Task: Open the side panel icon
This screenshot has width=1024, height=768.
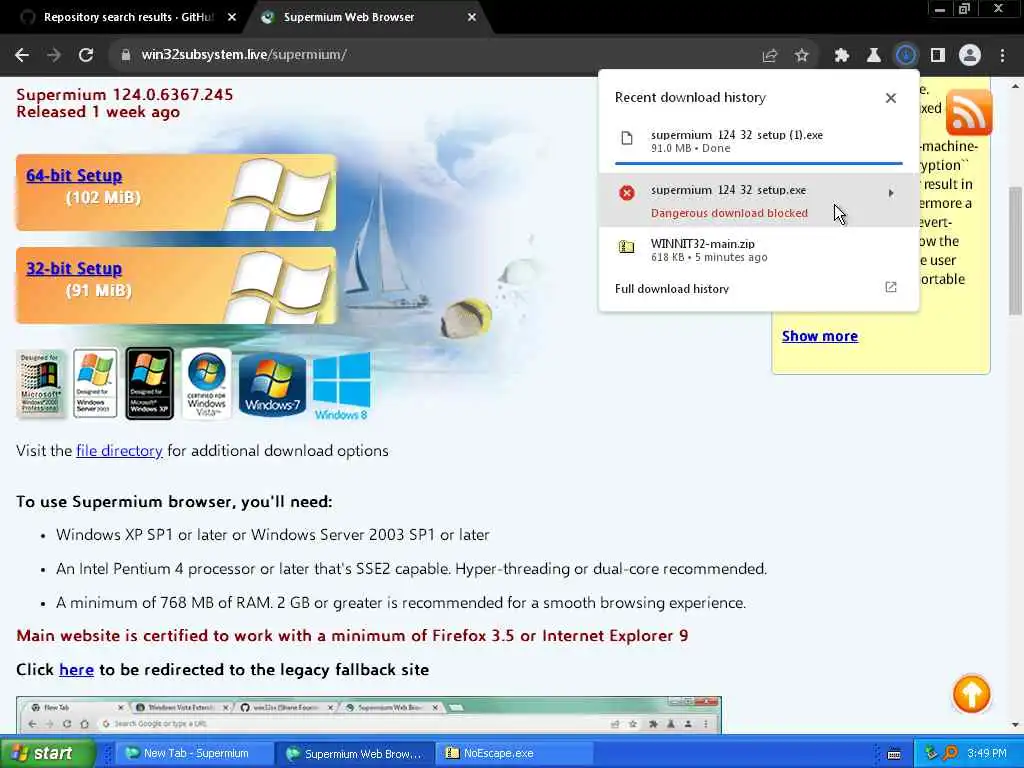Action: [x=937, y=56]
